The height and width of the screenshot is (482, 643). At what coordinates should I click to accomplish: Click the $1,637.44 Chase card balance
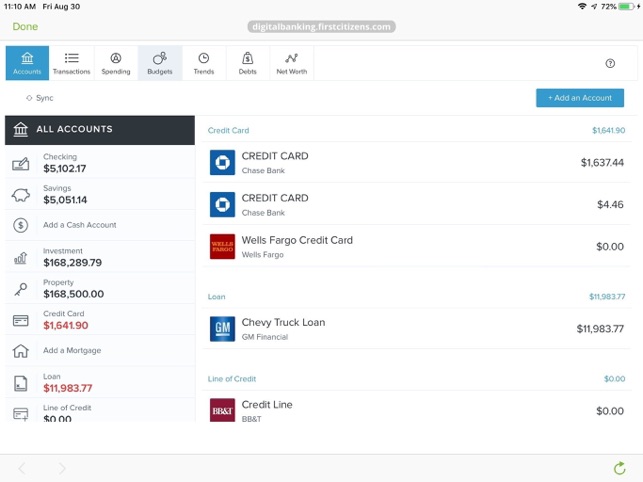[x=602, y=162]
